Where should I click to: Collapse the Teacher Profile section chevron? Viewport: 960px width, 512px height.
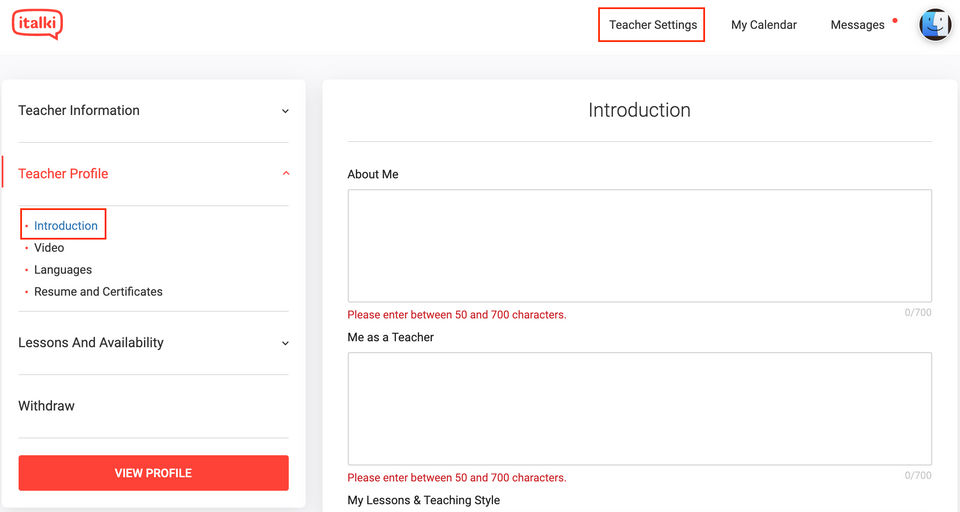tap(285, 174)
